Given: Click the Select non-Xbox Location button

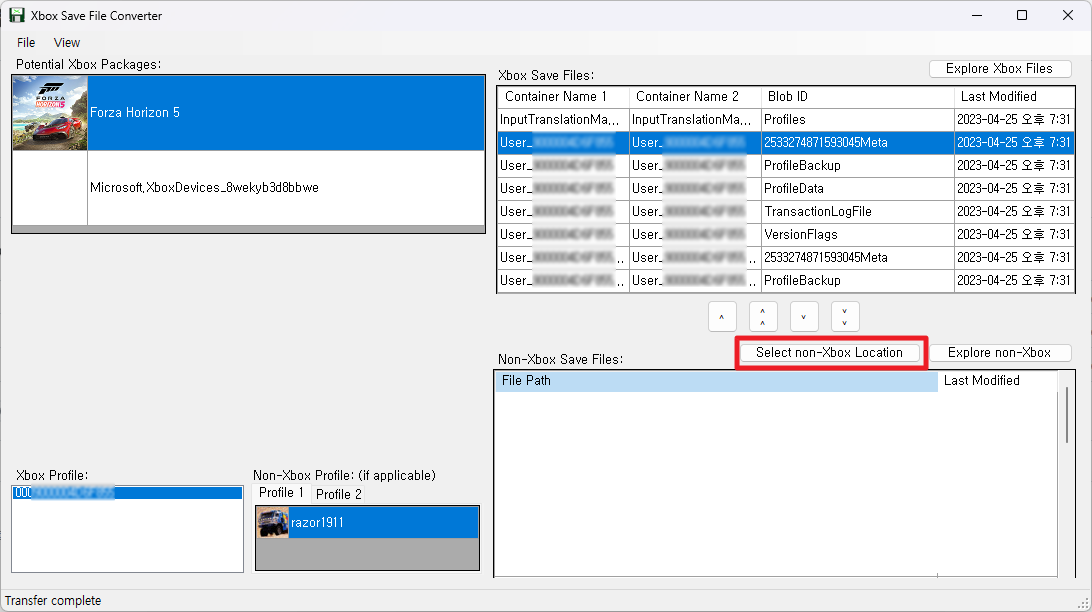Looking at the screenshot, I should (x=829, y=352).
